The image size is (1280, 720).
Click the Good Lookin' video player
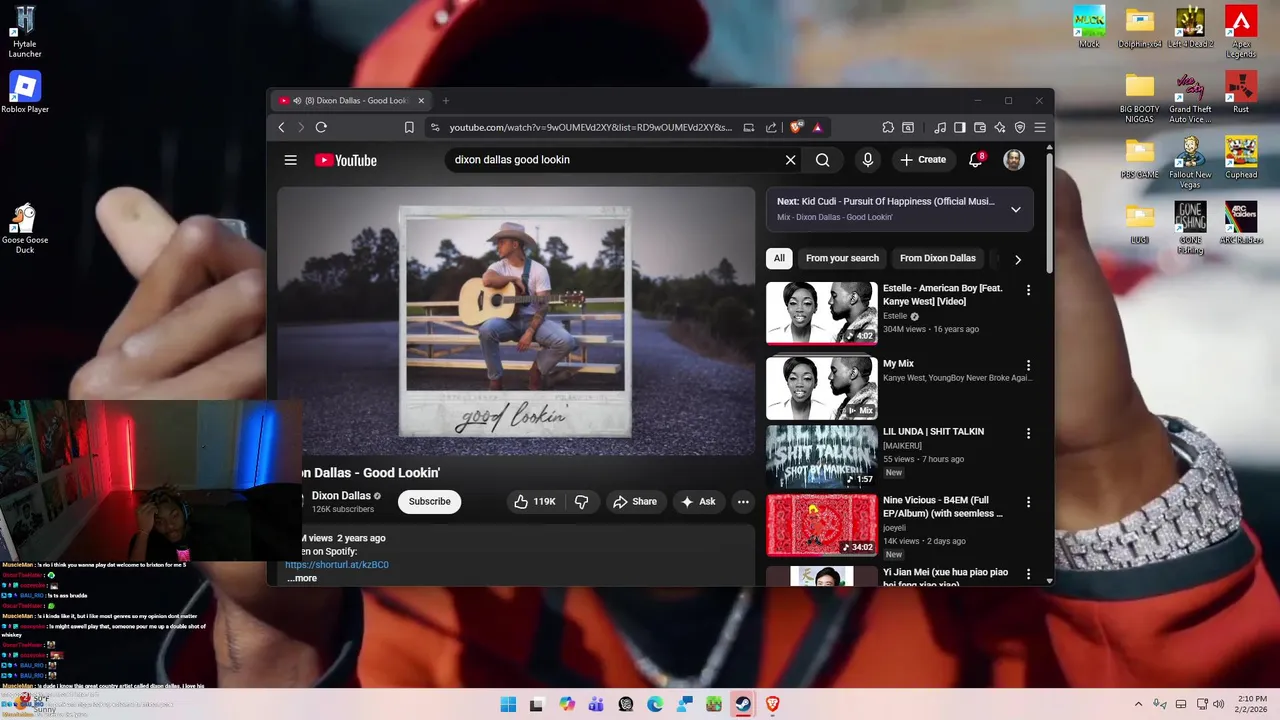click(x=516, y=321)
